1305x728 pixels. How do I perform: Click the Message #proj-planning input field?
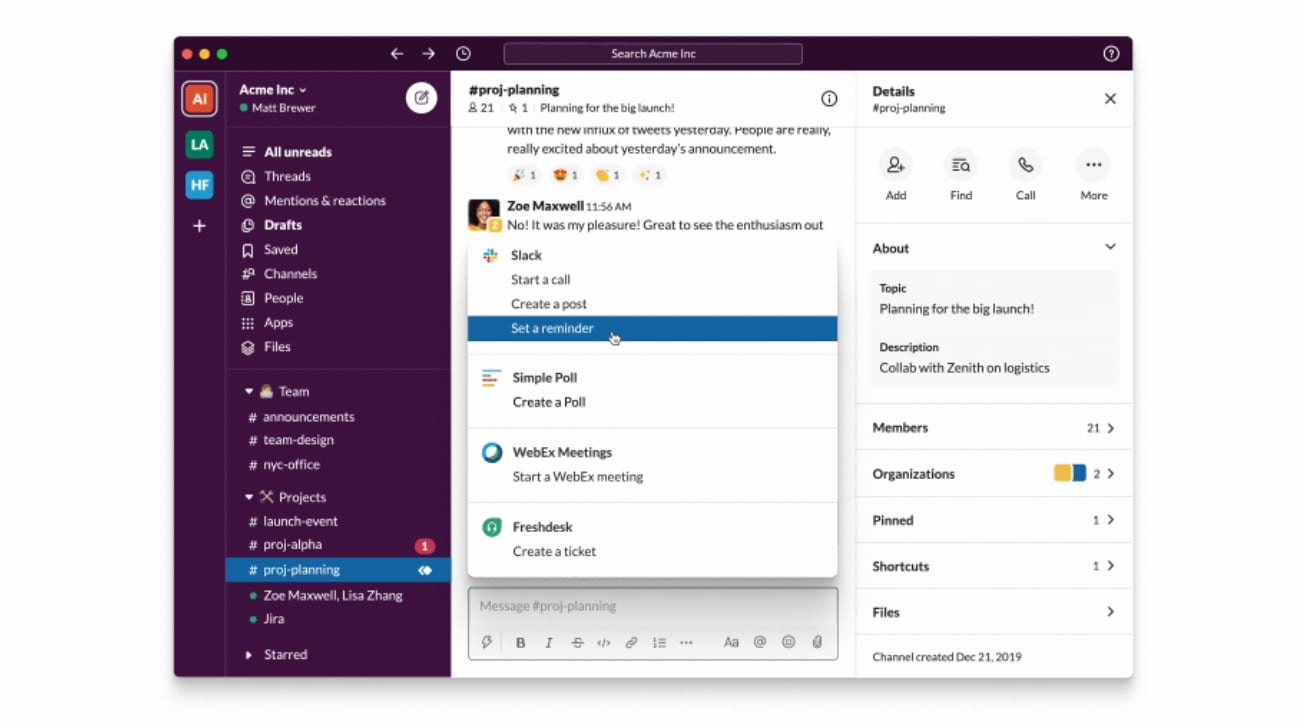[651, 605]
